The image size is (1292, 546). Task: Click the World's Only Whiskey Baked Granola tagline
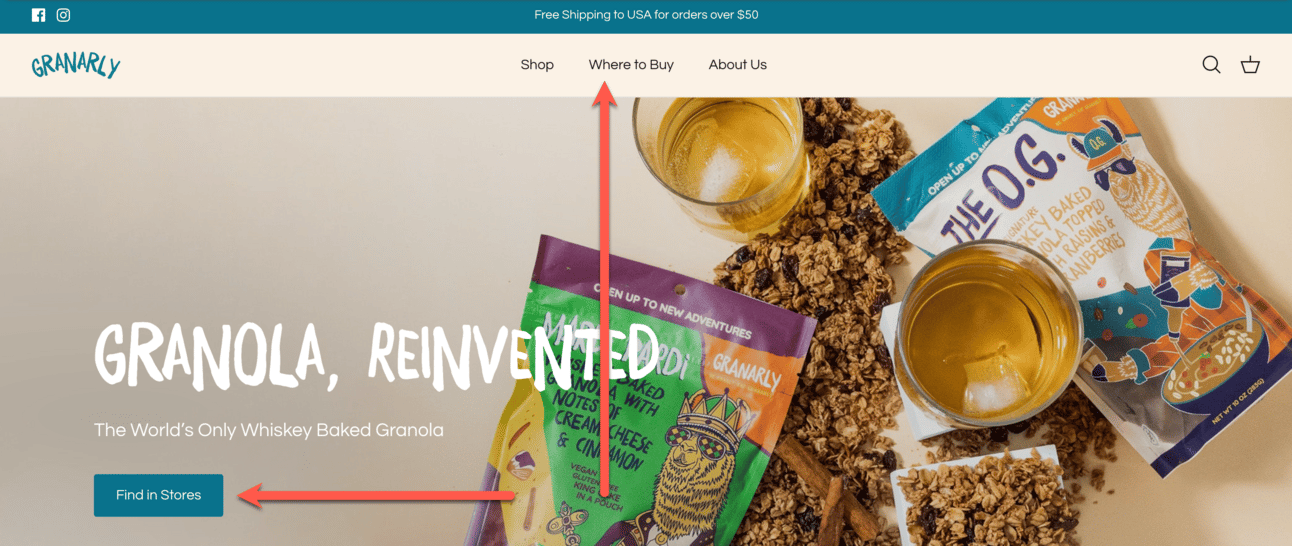tap(269, 430)
